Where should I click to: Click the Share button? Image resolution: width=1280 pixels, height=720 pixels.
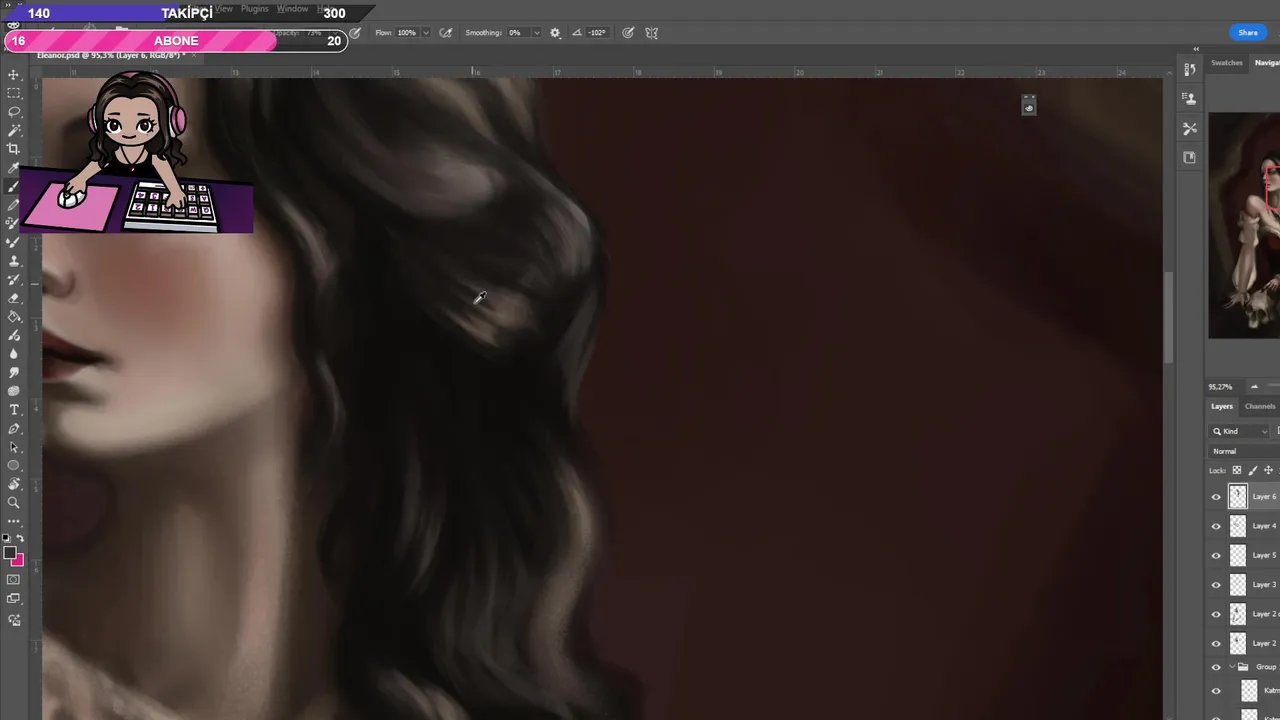click(1248, 33)
